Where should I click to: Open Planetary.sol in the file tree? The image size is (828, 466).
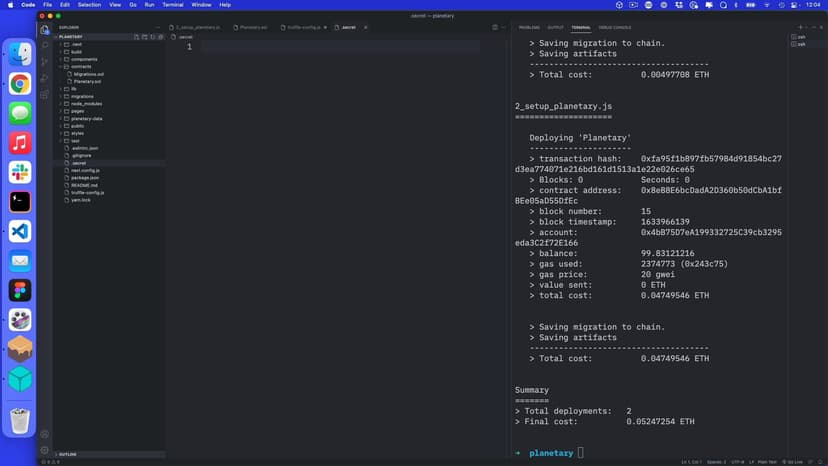[87, 81]
